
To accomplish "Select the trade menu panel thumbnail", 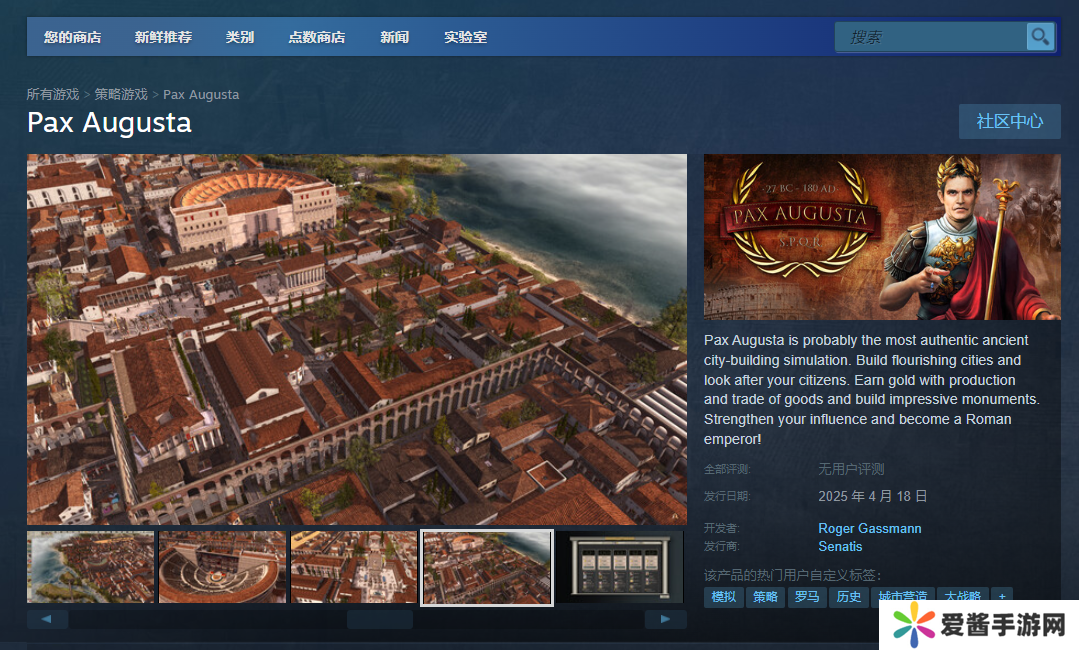I will click(x=618, y=567).
